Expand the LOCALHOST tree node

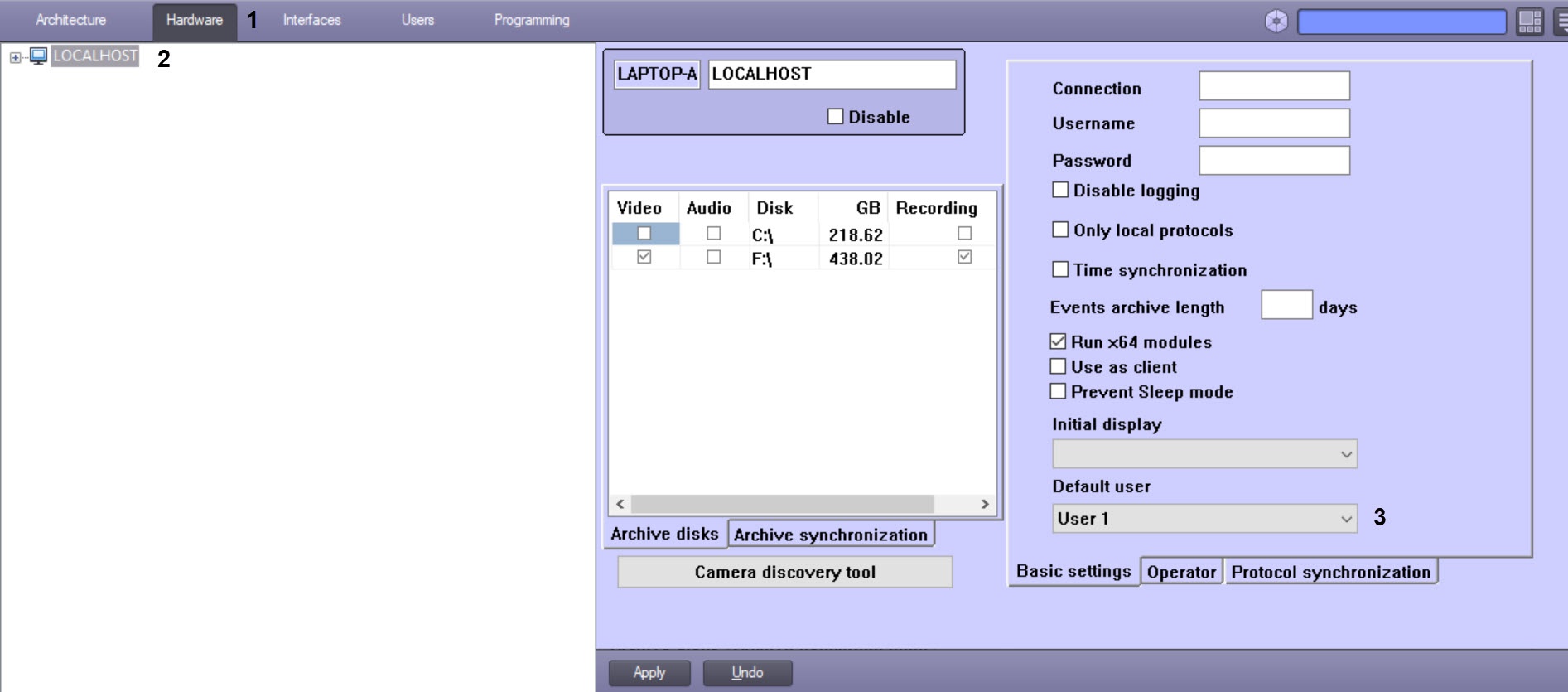(x=15, y=57)
